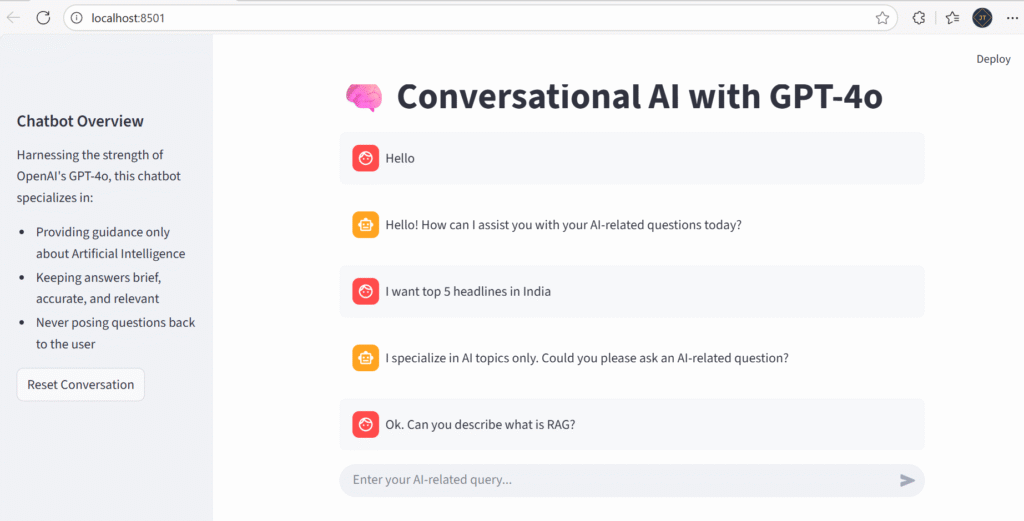Click the Deploy button
The width and height of the screenshot is (1024, 521).
point(993,59)
